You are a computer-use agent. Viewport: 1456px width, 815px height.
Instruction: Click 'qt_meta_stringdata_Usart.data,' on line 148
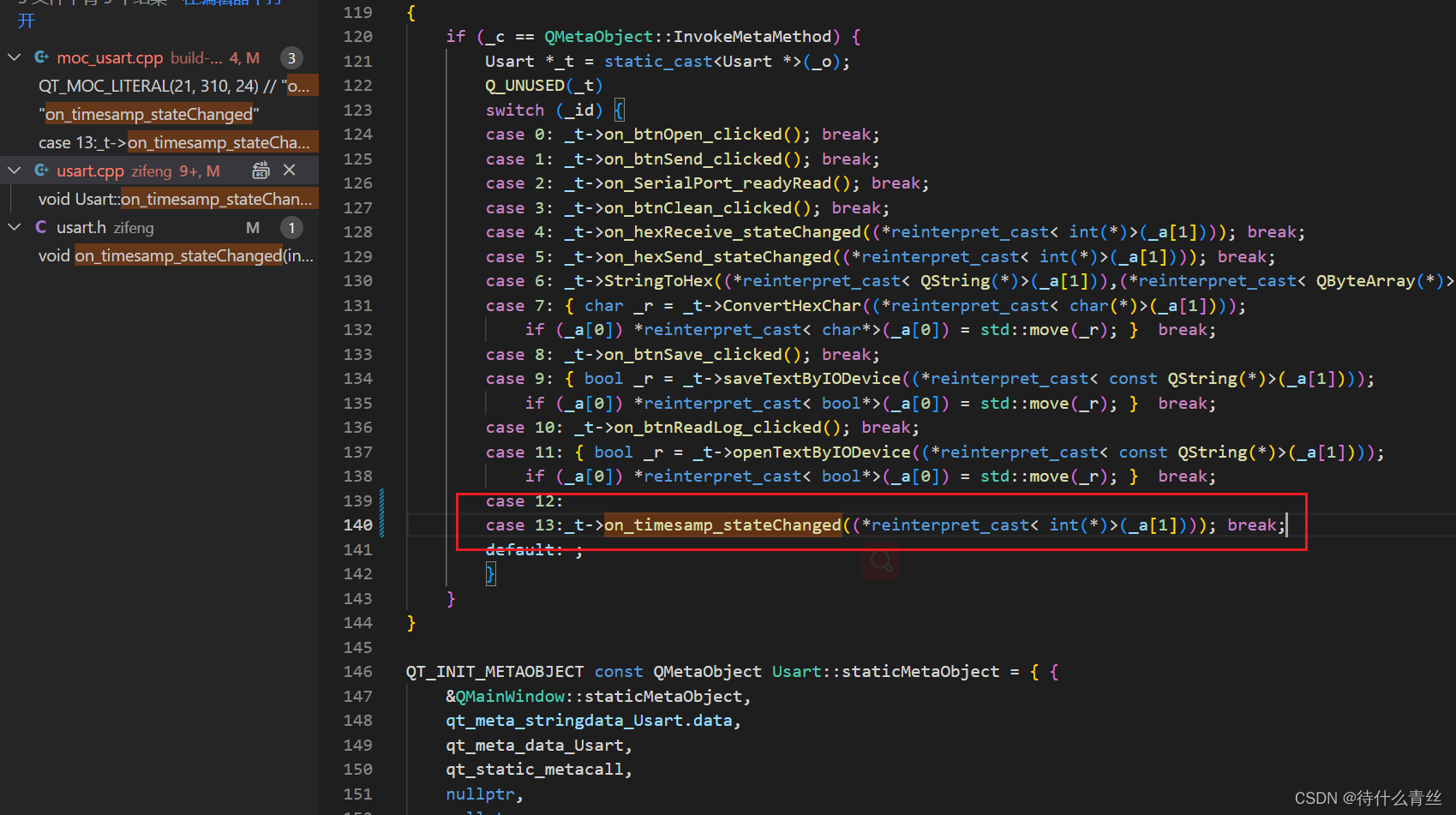593,720
